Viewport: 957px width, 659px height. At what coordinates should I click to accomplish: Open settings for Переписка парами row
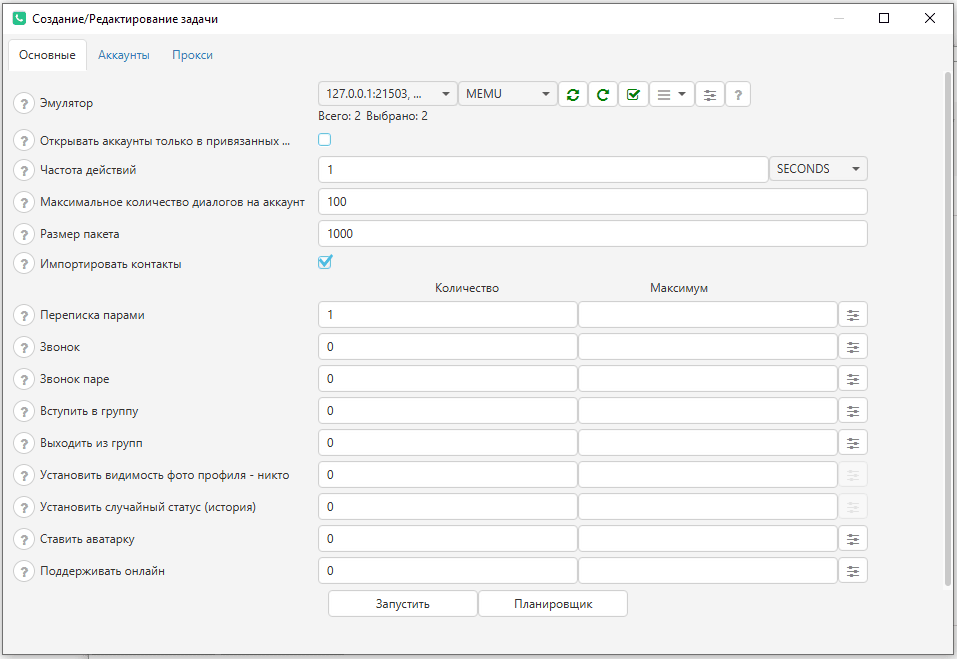[x=853, y=315]
